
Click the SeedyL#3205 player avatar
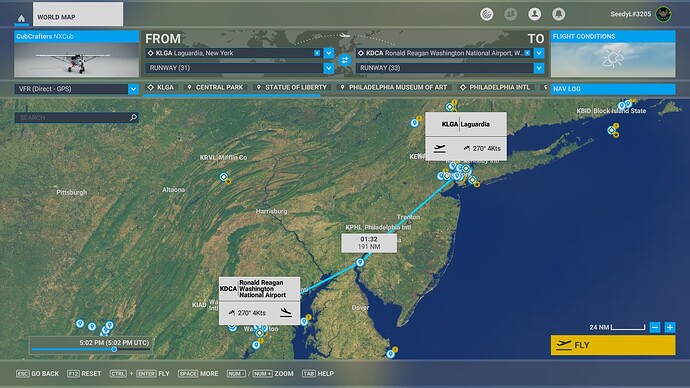tap(663, 14)
